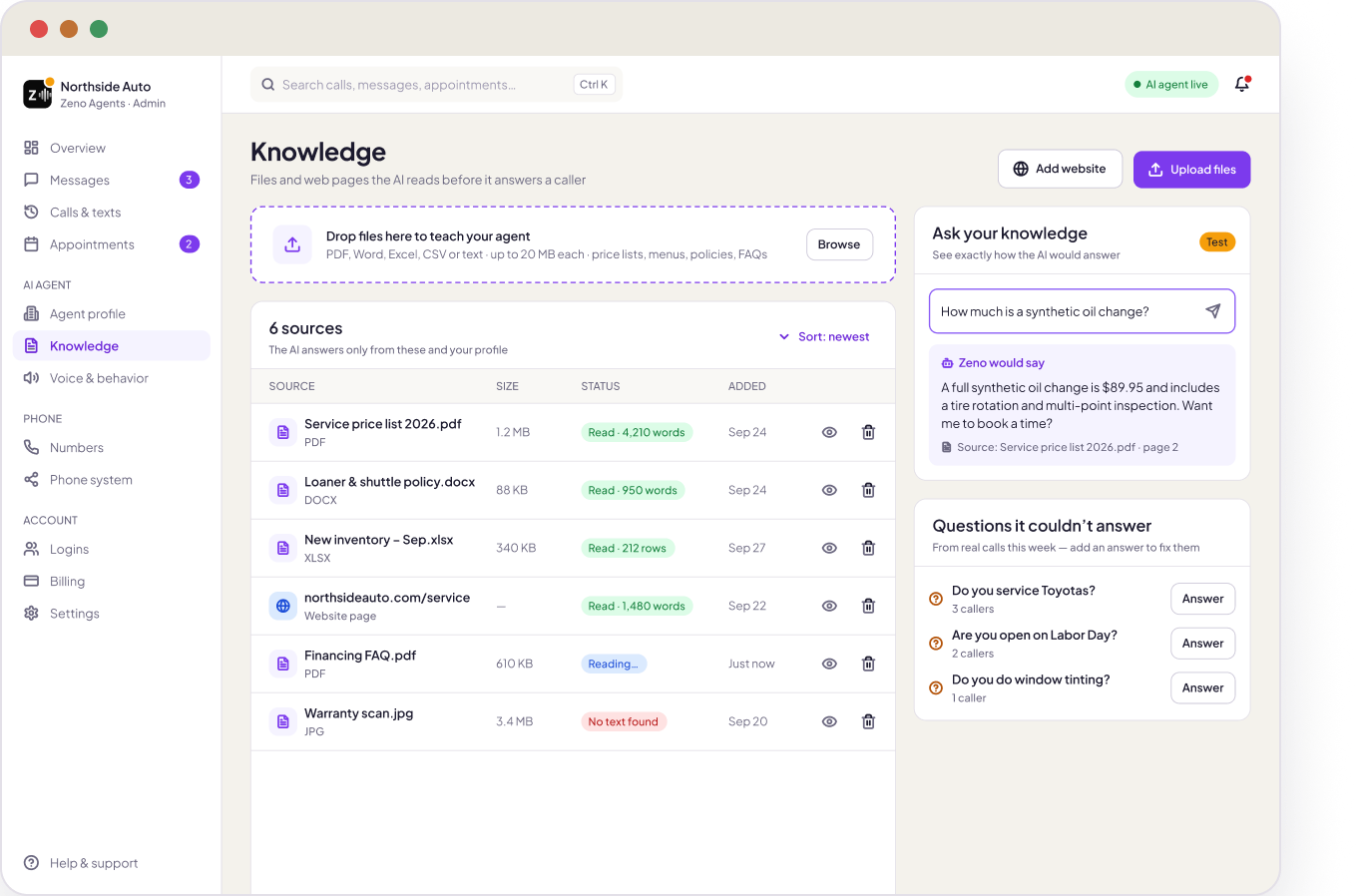Screen dimensions: 1357x896
Task: Click the synthetic oil change question field
Action: coord(1082,311)
